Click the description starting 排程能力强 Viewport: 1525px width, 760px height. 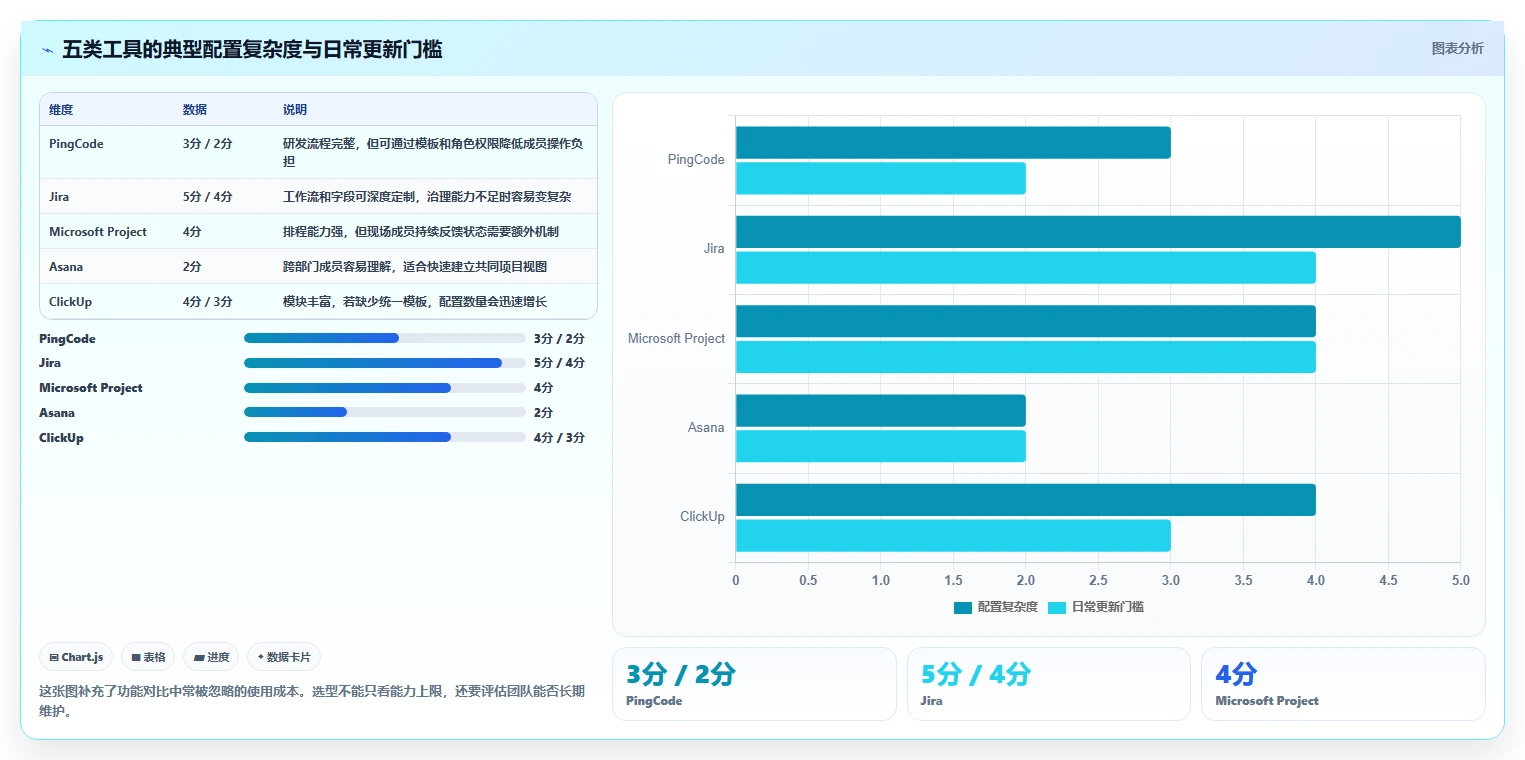click(x=421, y=232)
